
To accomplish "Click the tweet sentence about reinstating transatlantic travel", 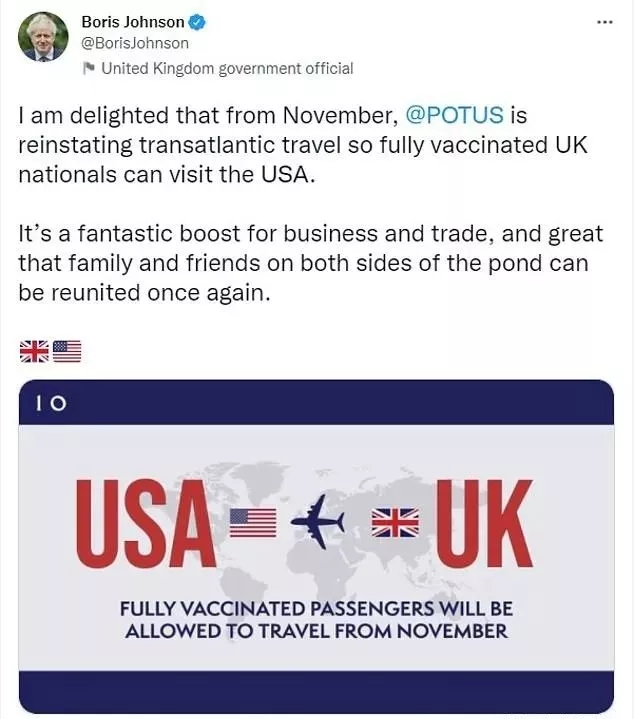I will click(x=300, y=144).
